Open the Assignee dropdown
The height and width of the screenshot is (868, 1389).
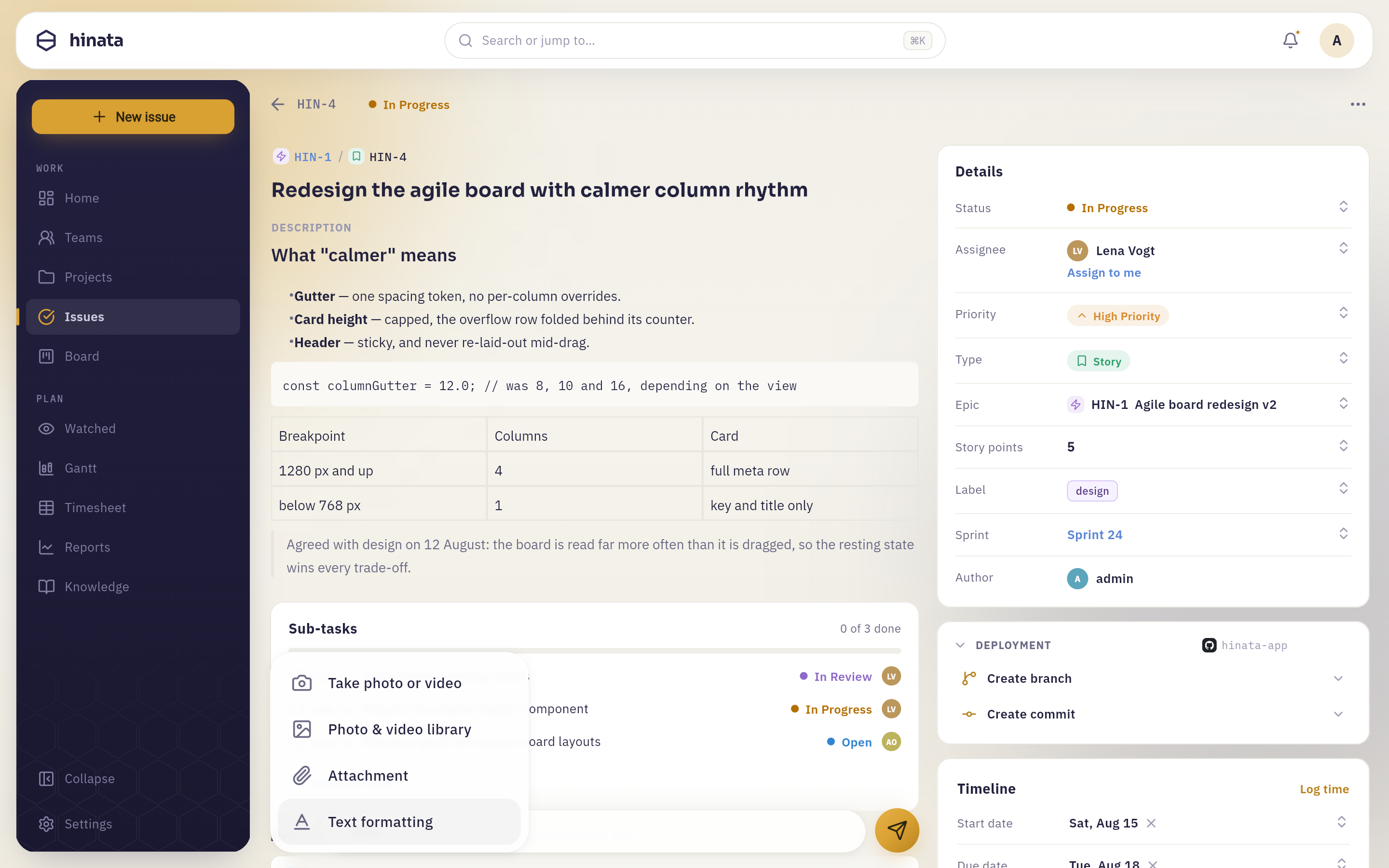click(1343, 248)
